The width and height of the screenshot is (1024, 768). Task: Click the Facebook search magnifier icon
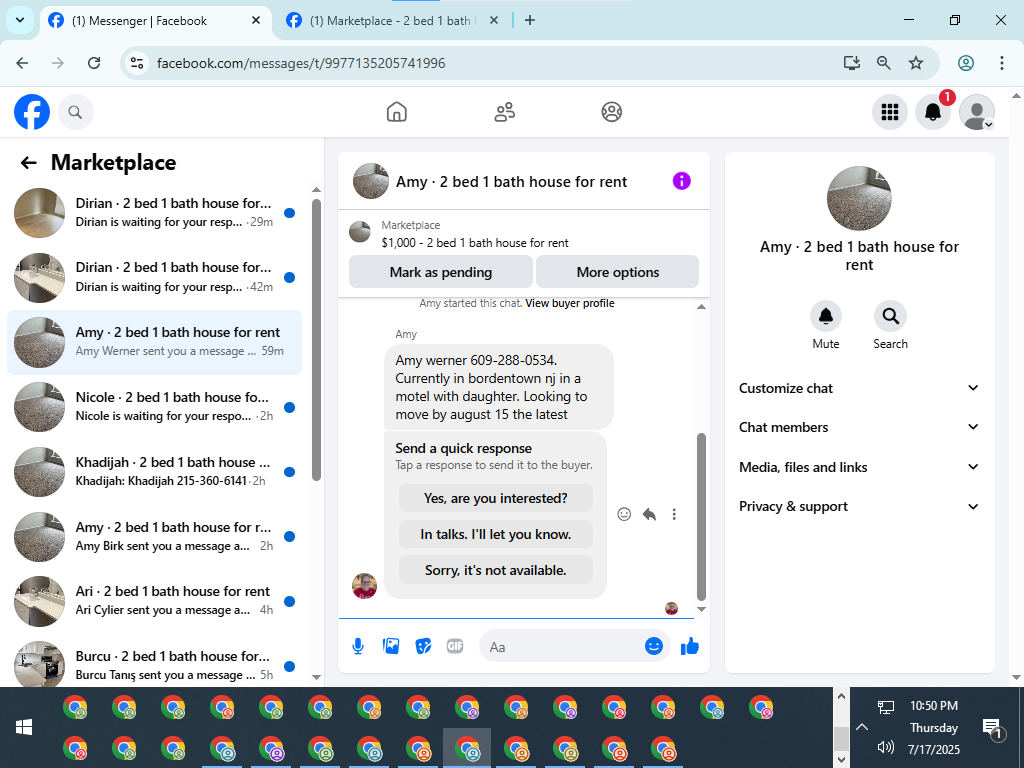75,112
